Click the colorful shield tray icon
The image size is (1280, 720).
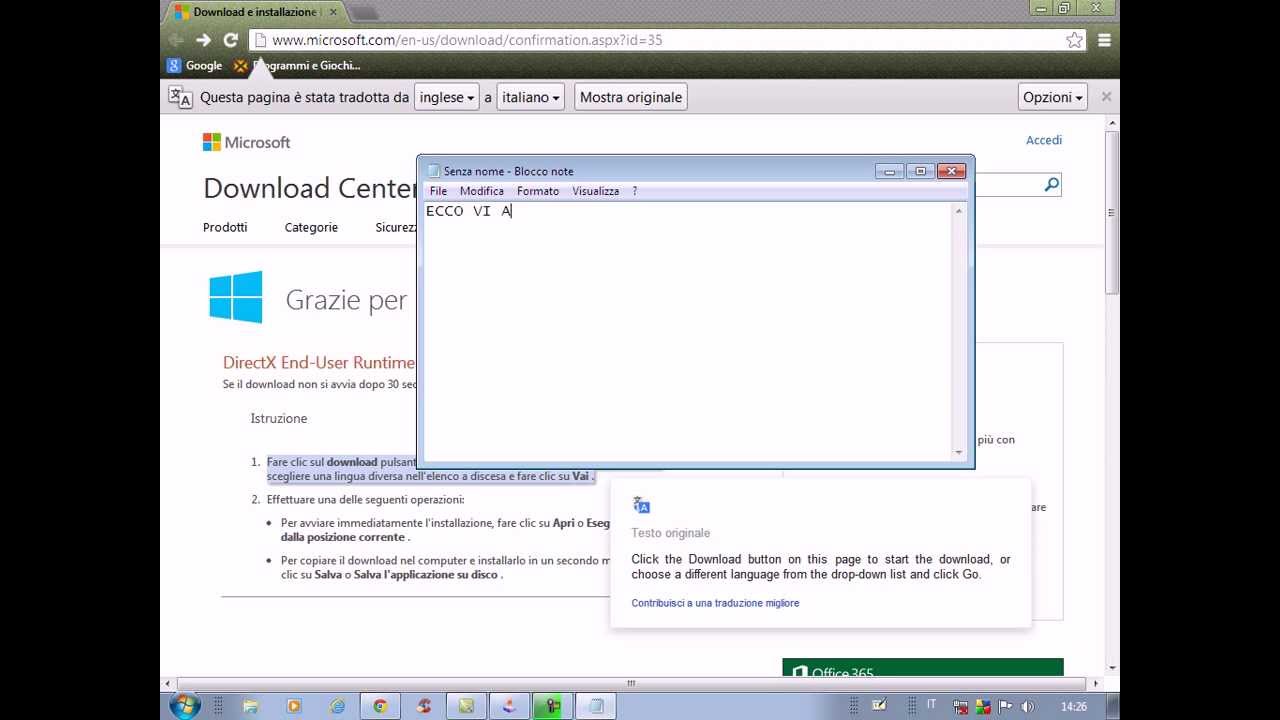click(x=983, y=706)
